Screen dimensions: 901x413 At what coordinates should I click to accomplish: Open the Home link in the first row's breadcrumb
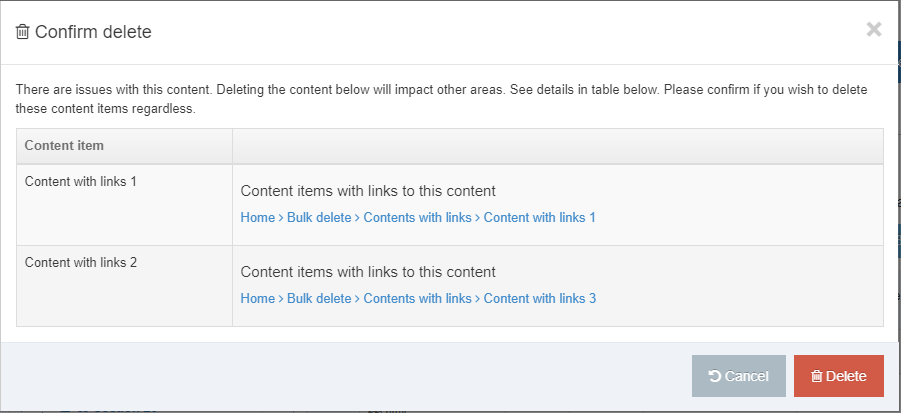pyautogui.click(x=257, y=217)
